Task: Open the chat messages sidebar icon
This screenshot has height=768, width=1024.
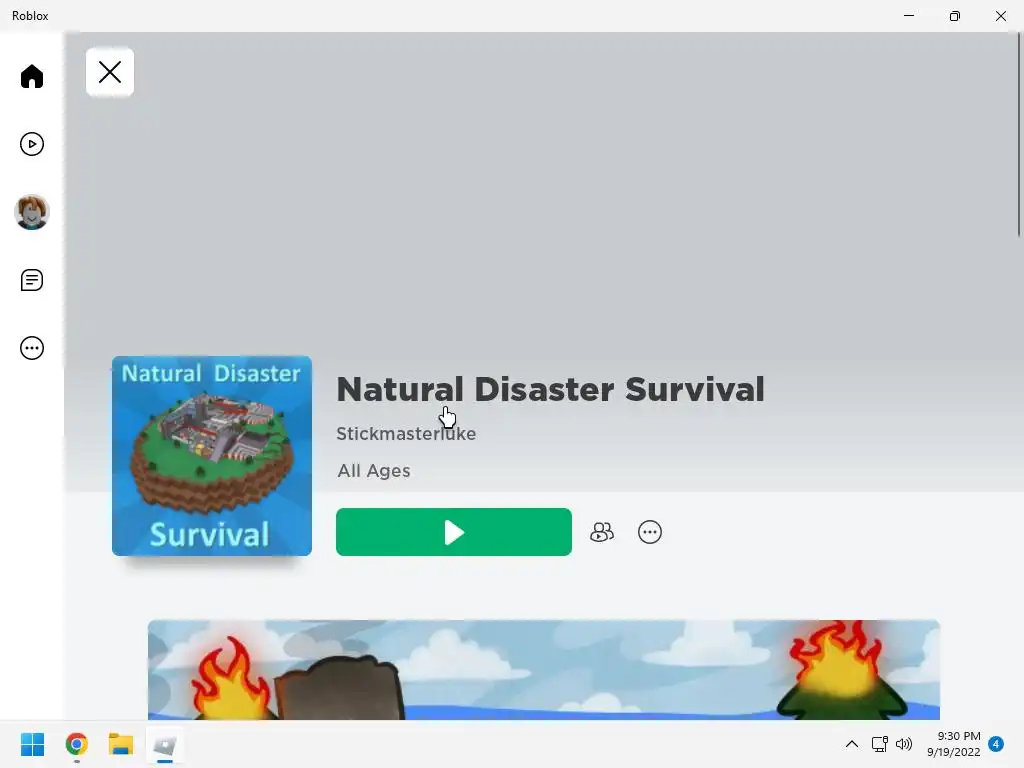Action: click(x=31, y=280)
